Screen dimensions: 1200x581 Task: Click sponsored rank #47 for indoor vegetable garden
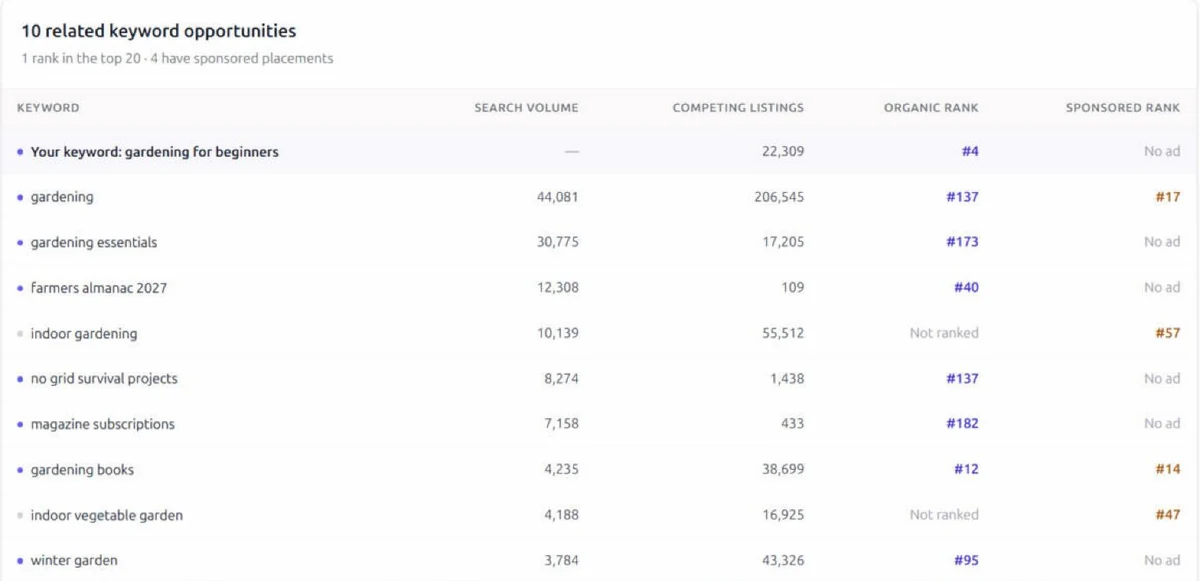tap(1168, 515)
